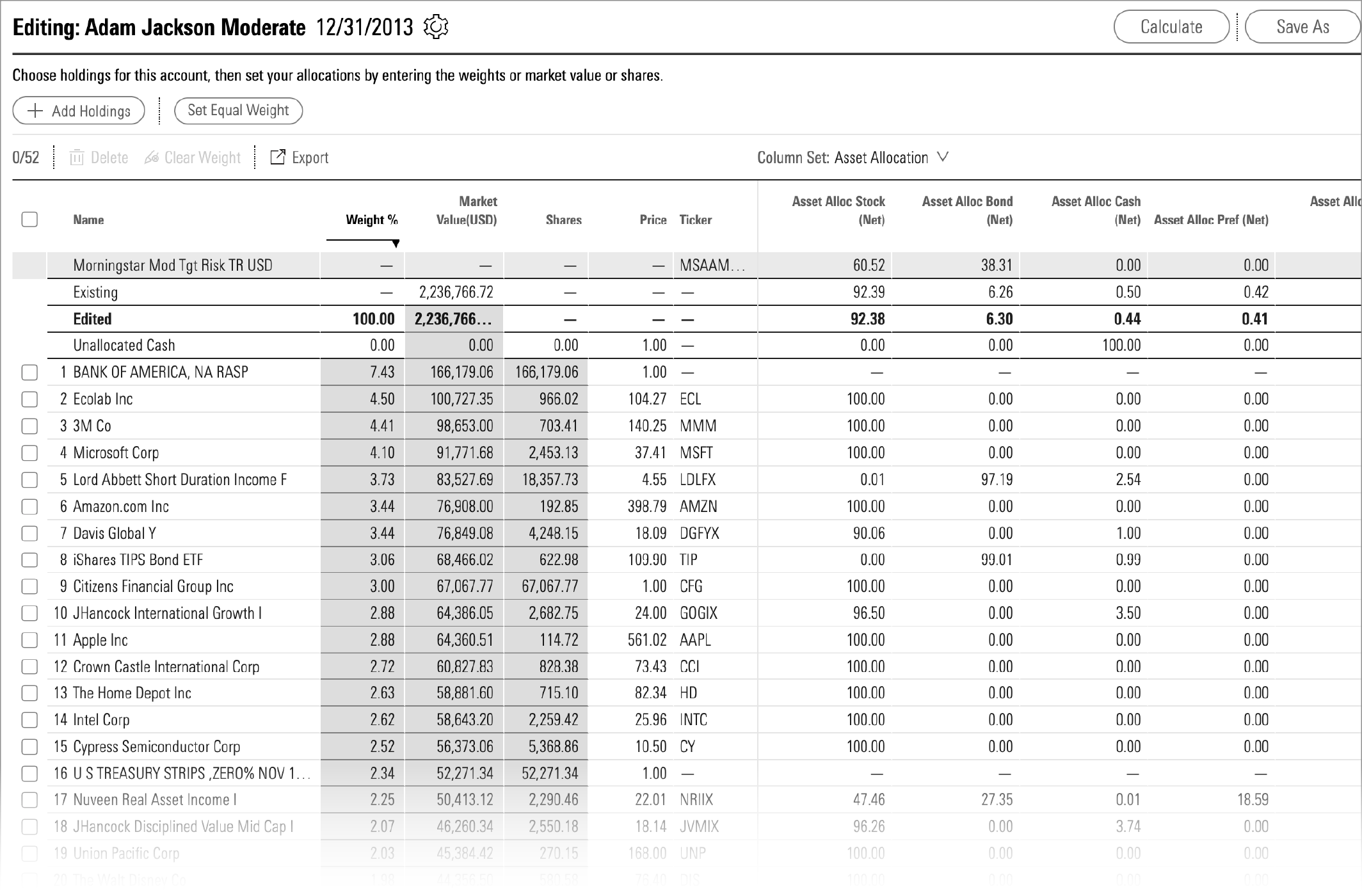Check the box for Ecolab Inc
The height and width of the screenshot is (896, 1362).
pos(29,399)
